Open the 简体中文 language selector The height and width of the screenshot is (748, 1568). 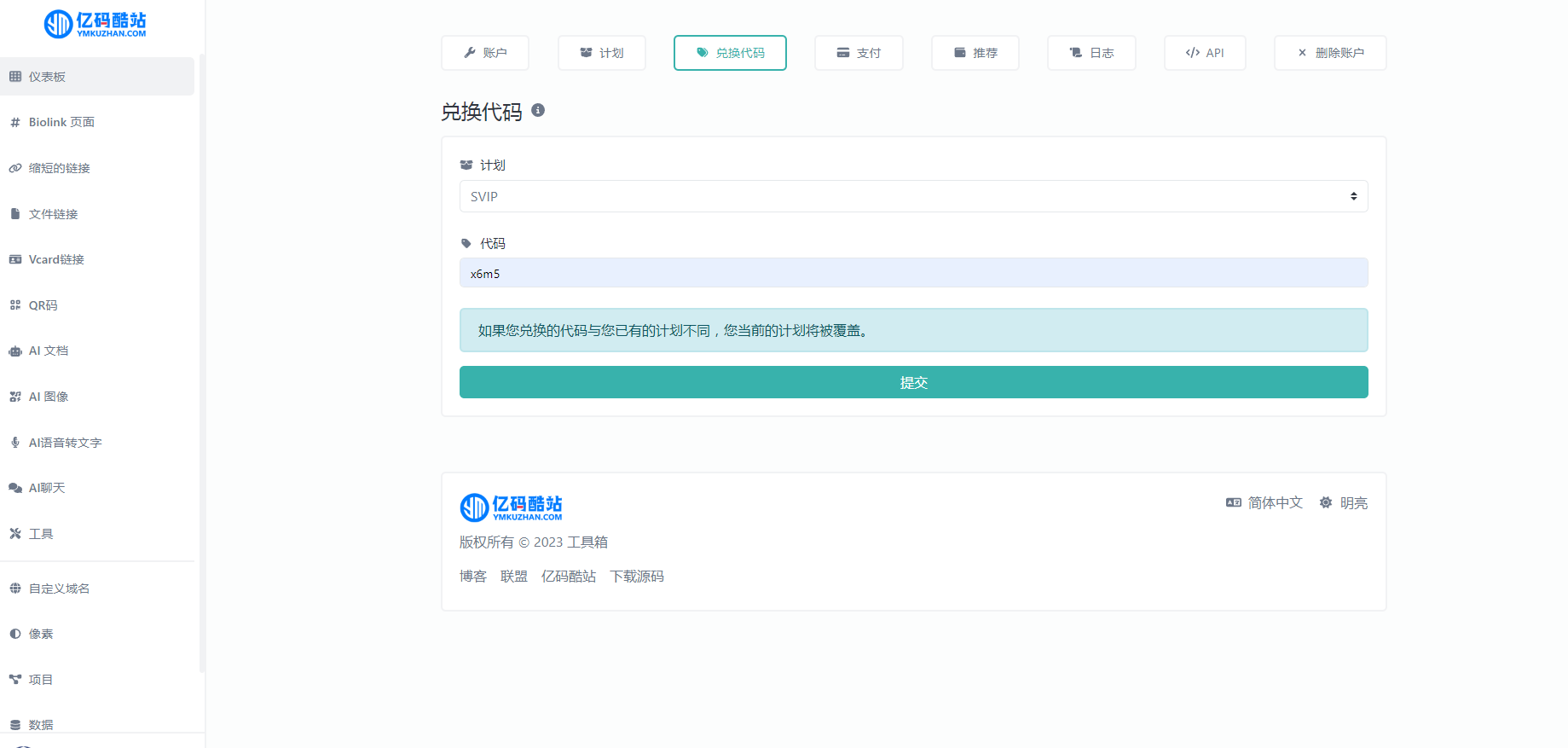(1264, 503)
